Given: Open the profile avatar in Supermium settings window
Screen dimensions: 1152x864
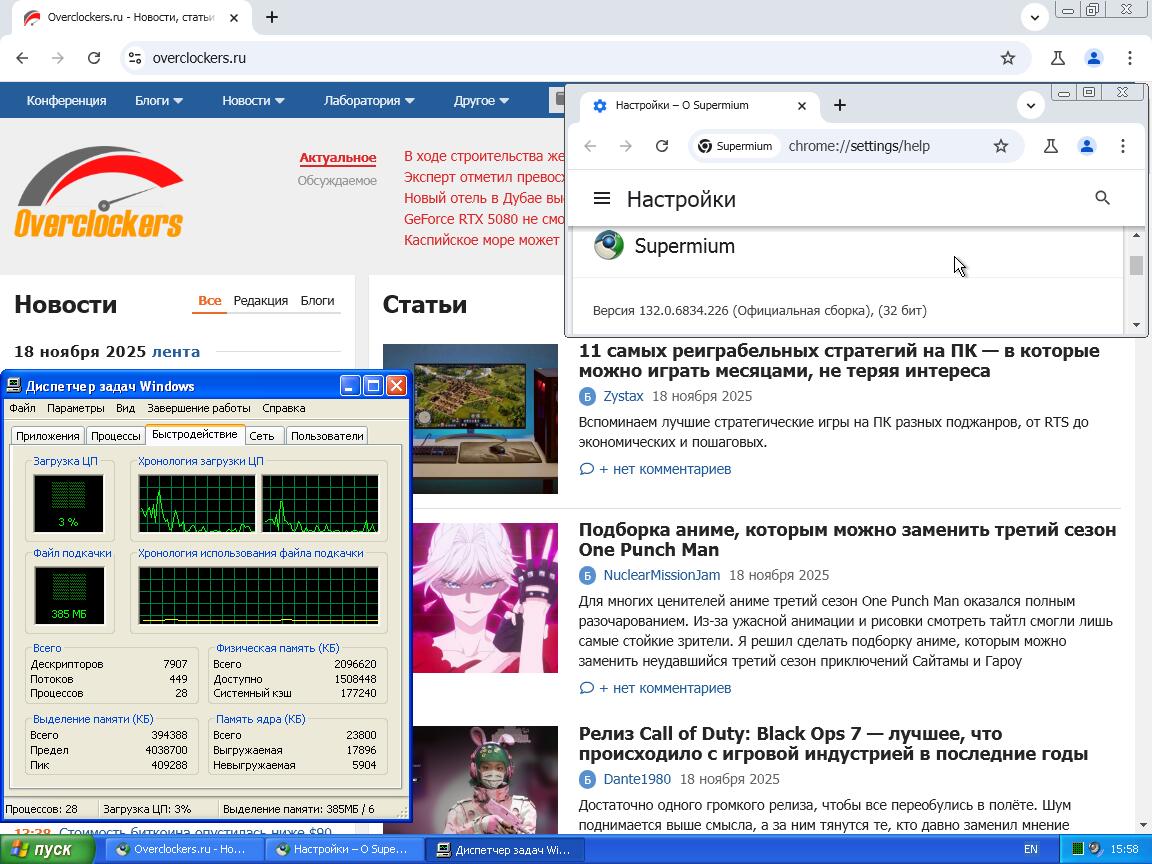Looking at the screenshot, I should coord(1087,146).
